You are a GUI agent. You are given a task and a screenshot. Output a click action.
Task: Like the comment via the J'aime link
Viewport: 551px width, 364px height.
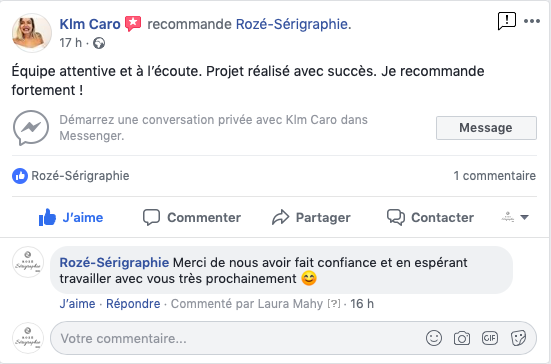coord(77,304)
